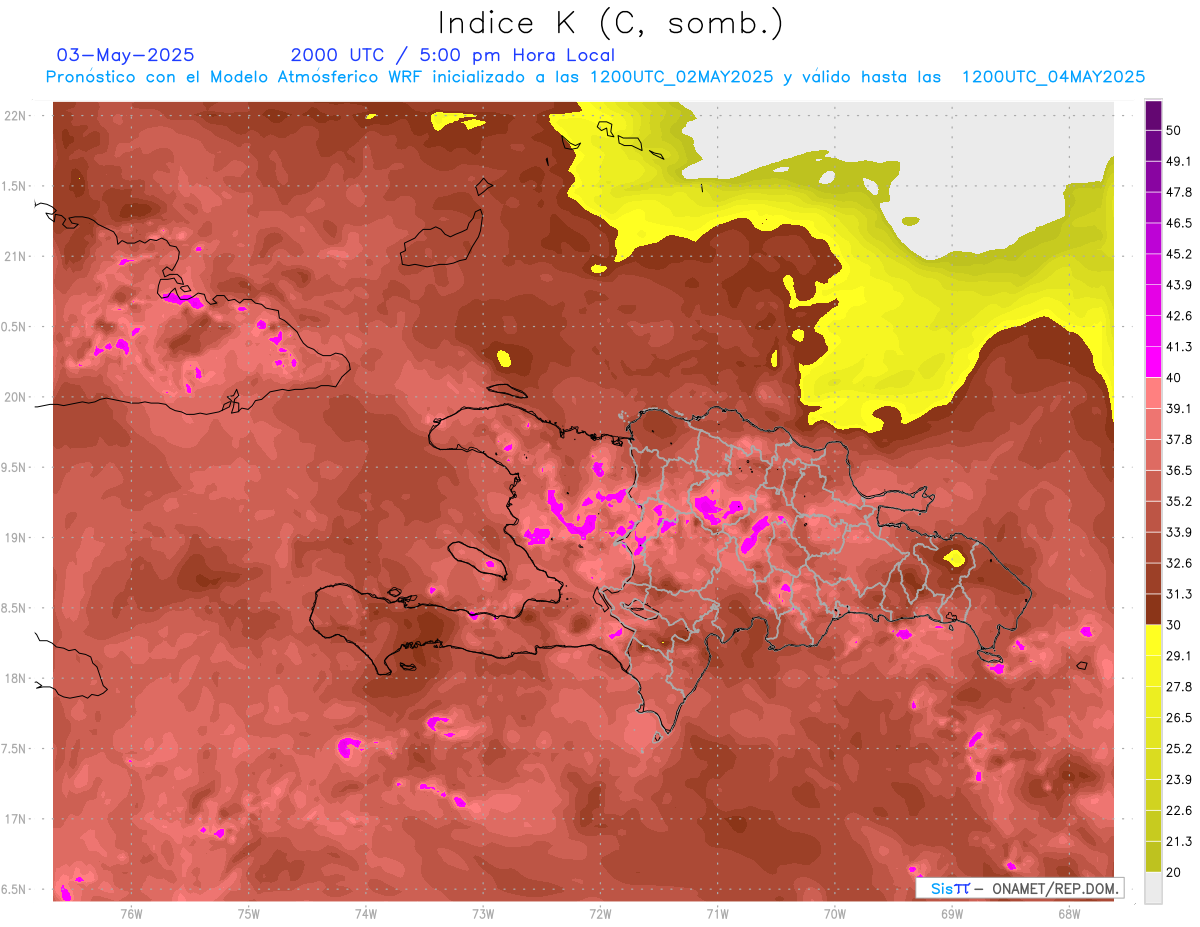Click the legend value "41.3"
1200x927 pixels.
1179,347
